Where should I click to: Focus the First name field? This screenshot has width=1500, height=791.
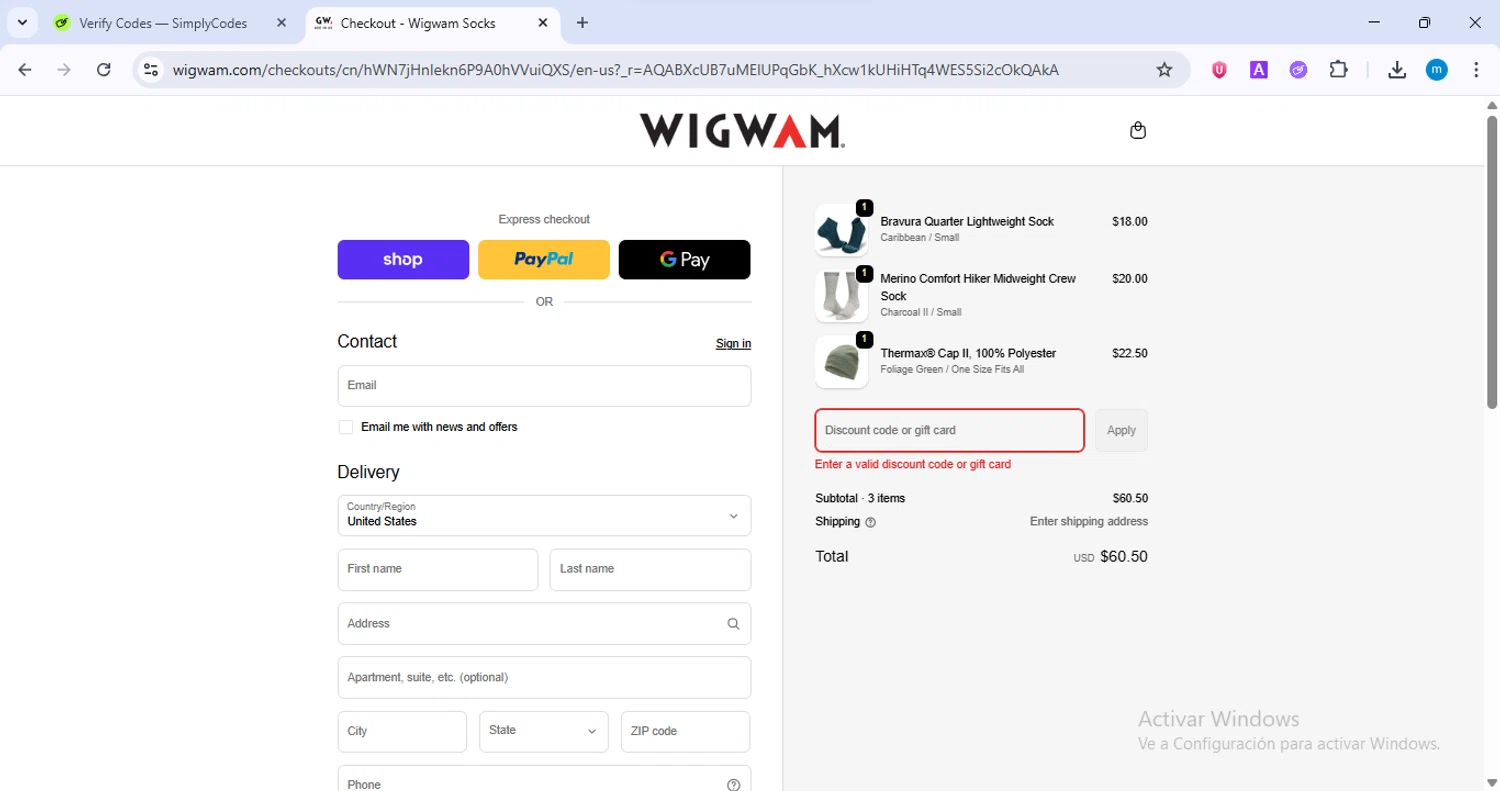[x=438, y=569]
